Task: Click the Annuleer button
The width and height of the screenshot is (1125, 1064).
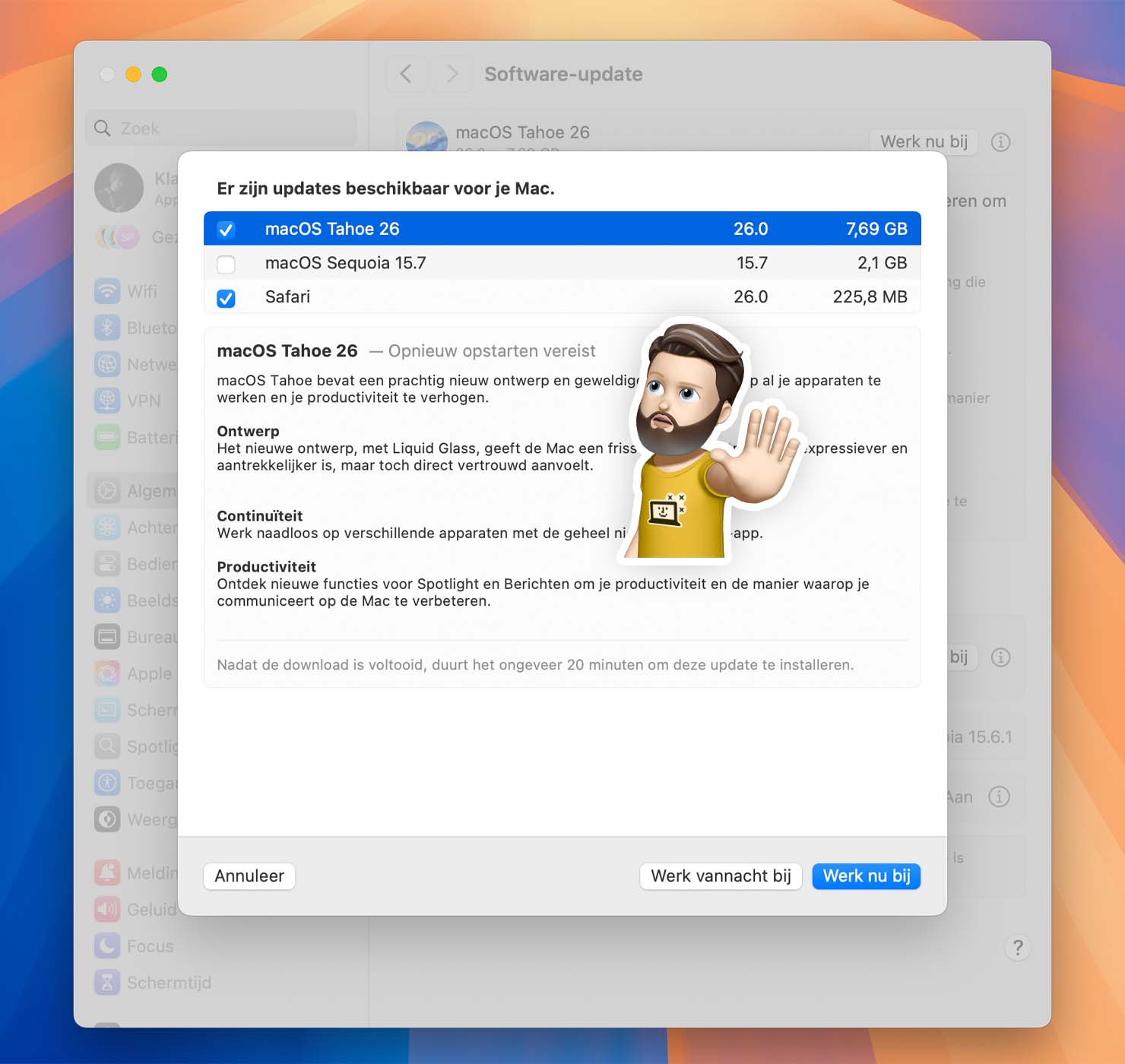Action: click(x=249, y=876)
